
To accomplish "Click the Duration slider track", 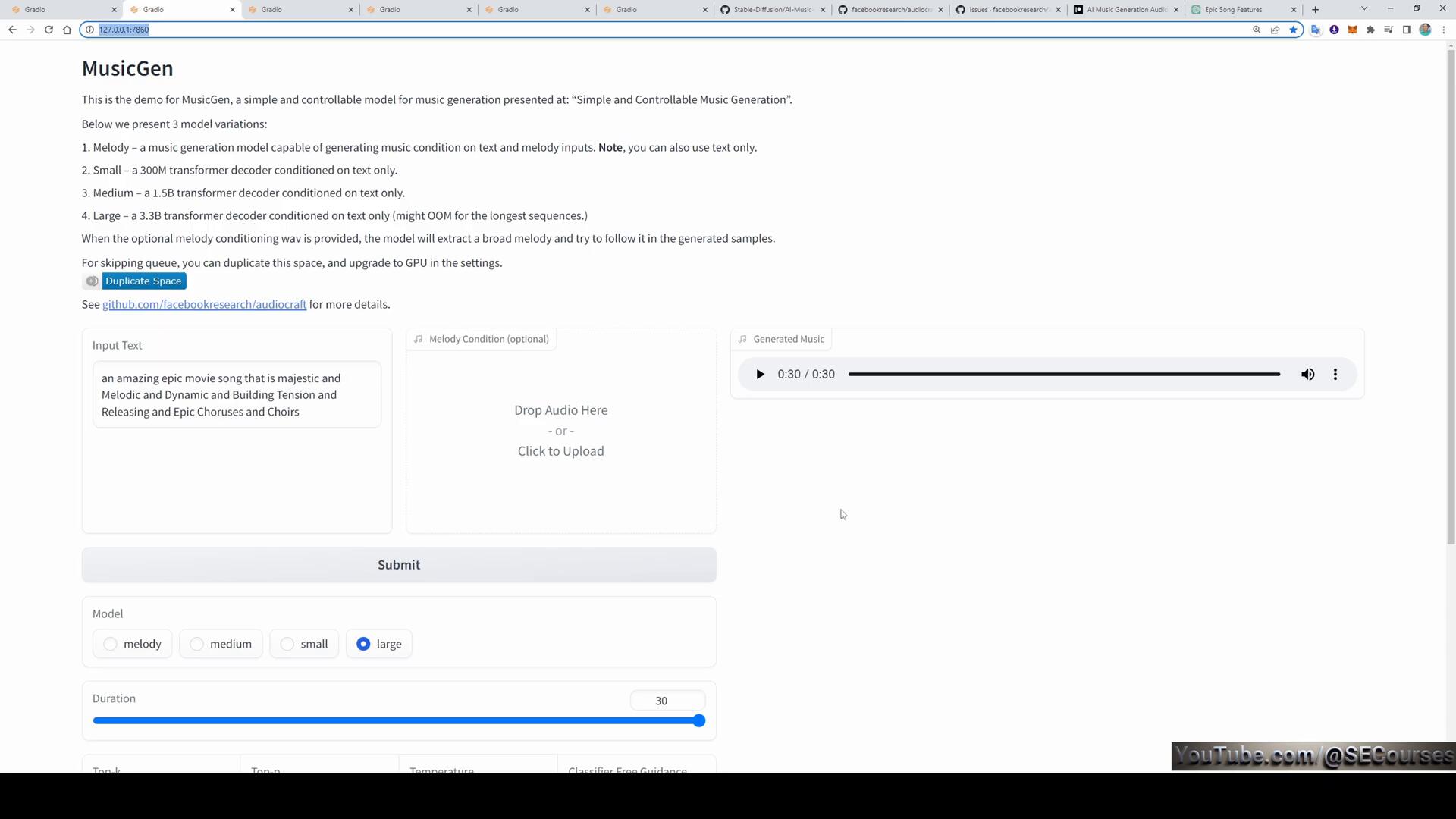I will [394, 721].
